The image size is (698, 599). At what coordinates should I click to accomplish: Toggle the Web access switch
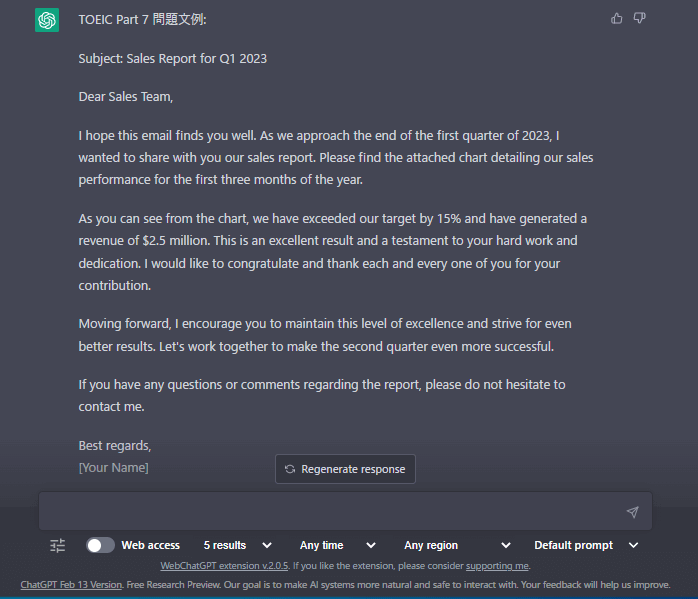point(100,545)
